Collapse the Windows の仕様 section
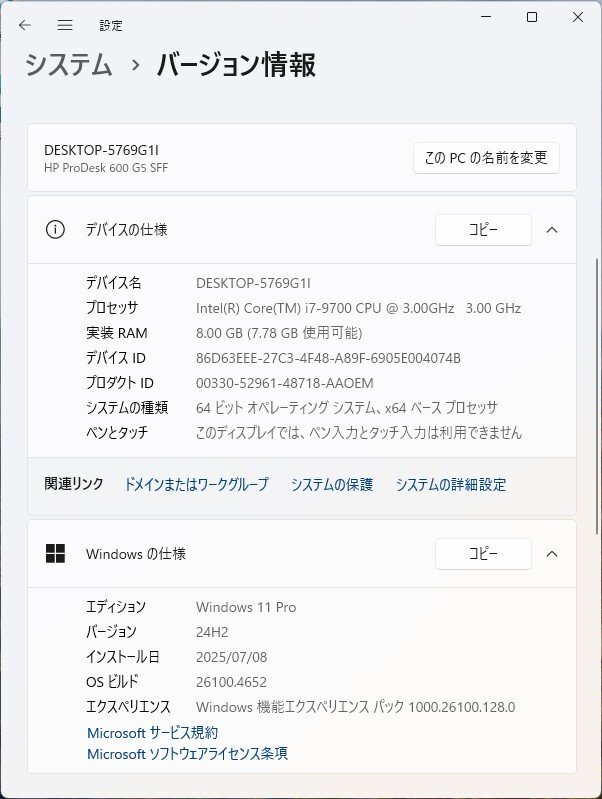Viewport: 602px width, 799px height. point(552,554)
